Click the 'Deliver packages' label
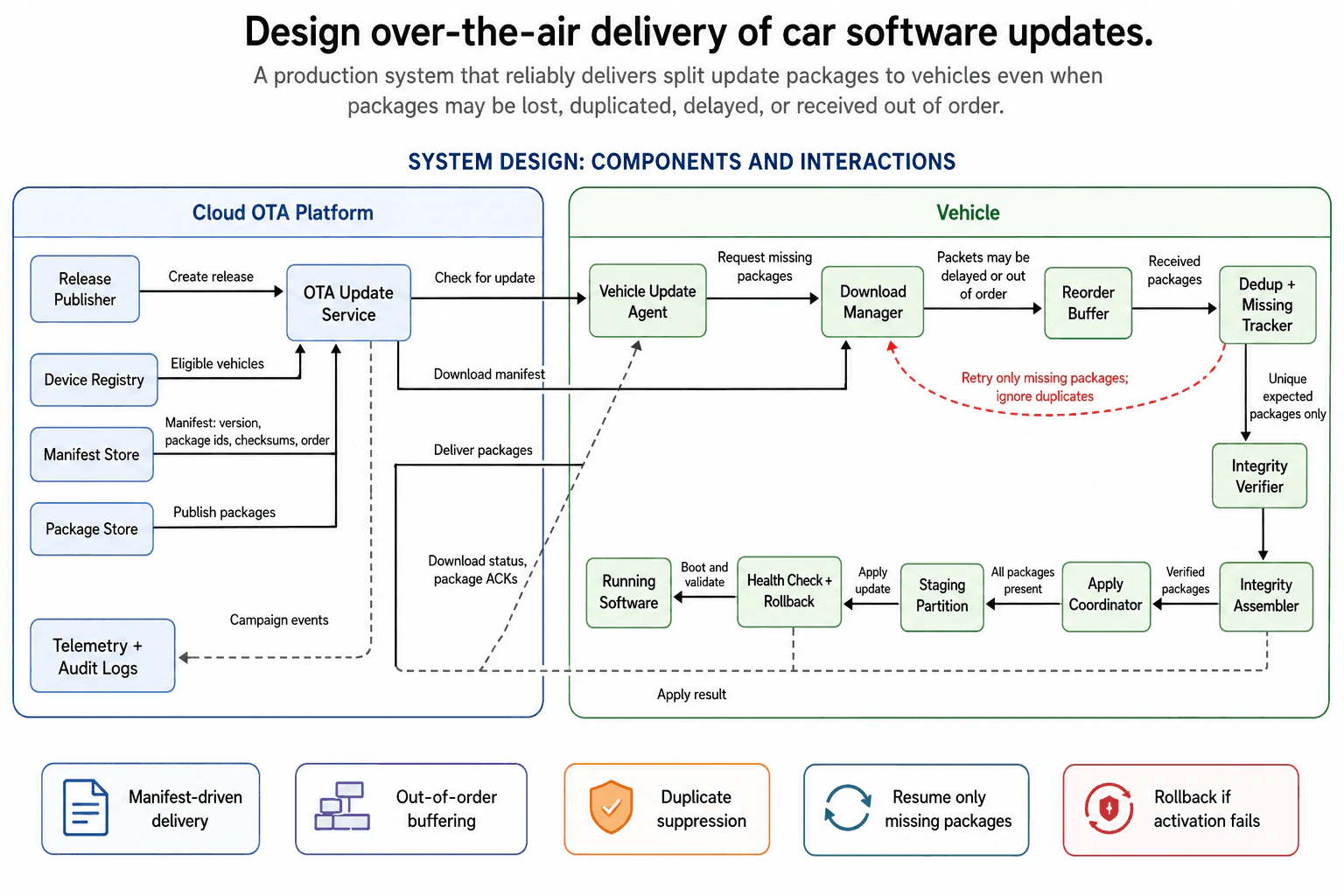 tap(483, 450)
